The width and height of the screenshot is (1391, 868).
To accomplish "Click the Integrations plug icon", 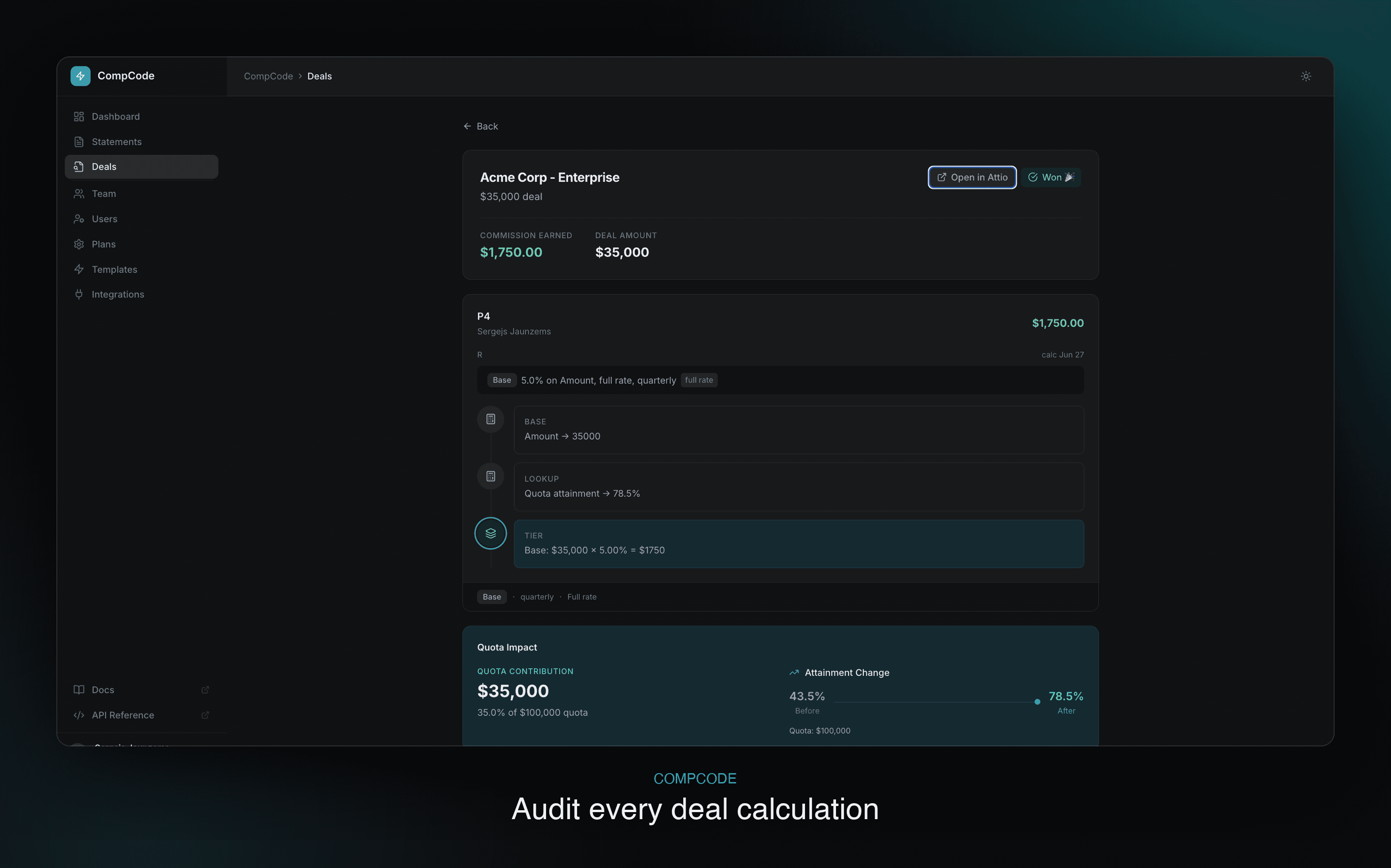I will coord(78,294).
